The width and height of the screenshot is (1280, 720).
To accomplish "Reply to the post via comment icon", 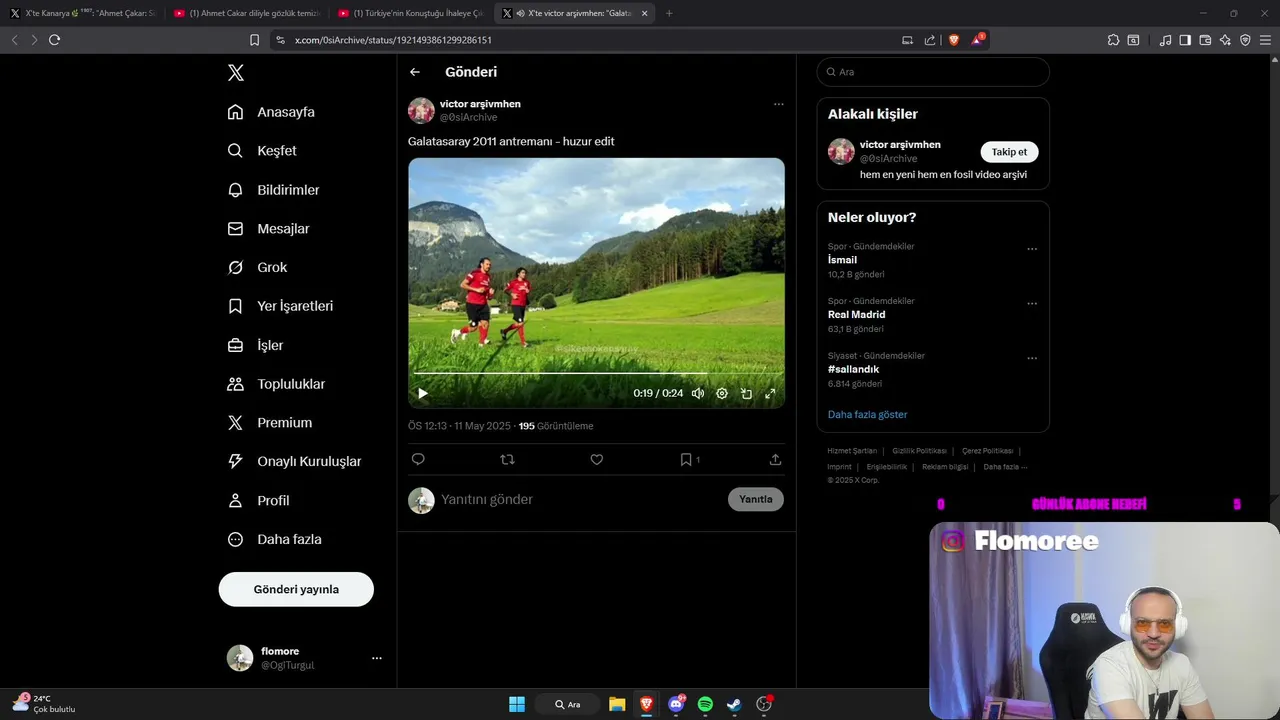I will pos(418,459).
